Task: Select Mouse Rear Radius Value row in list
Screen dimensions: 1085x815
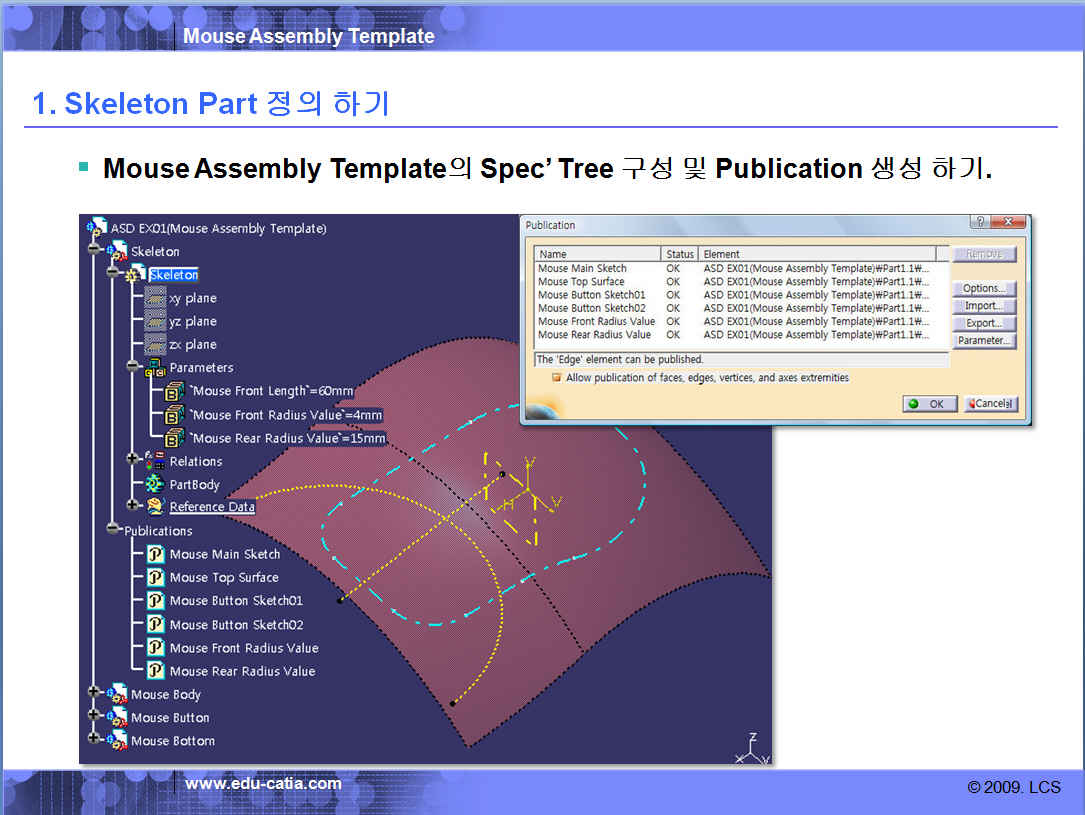Action: [x=742, y=334]
